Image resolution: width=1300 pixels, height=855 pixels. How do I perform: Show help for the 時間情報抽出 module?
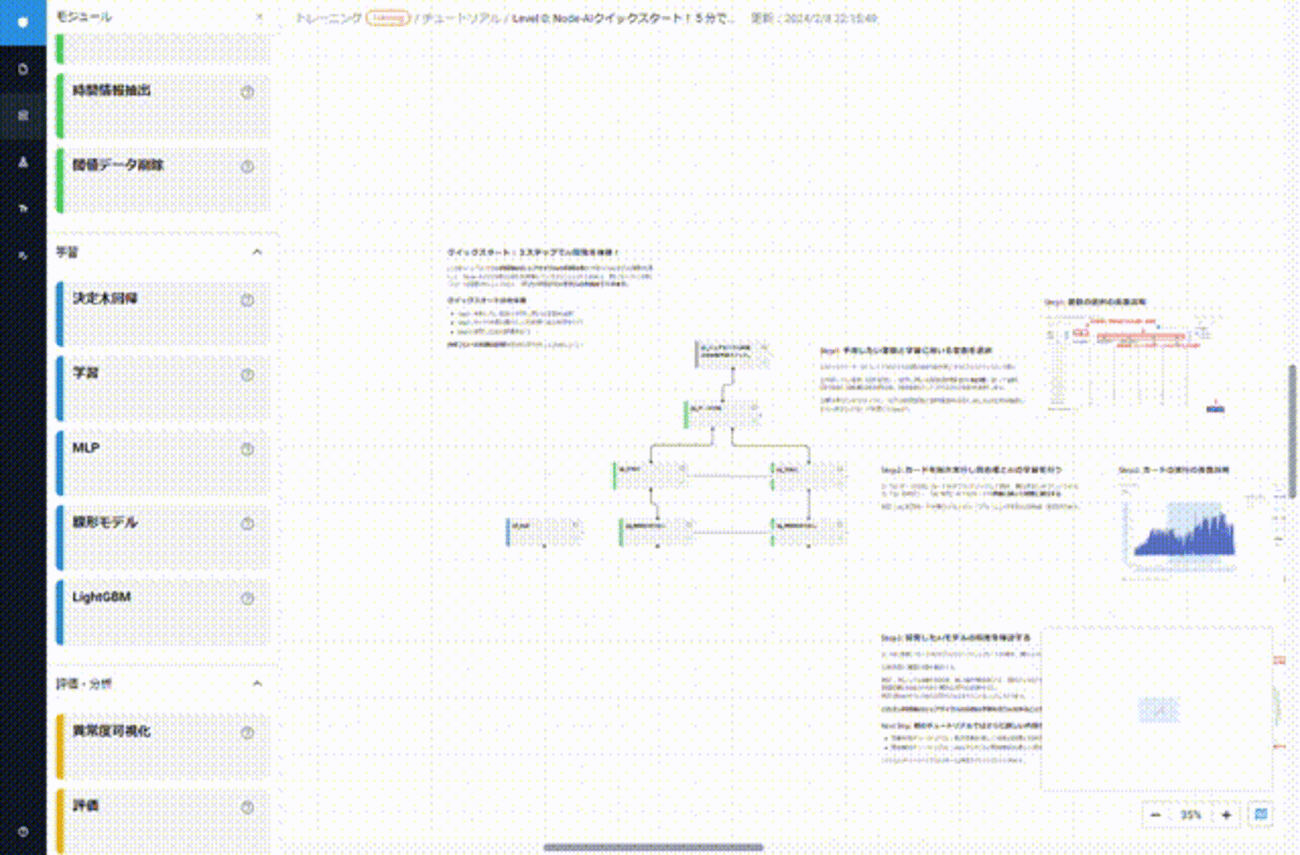point(247,92)
